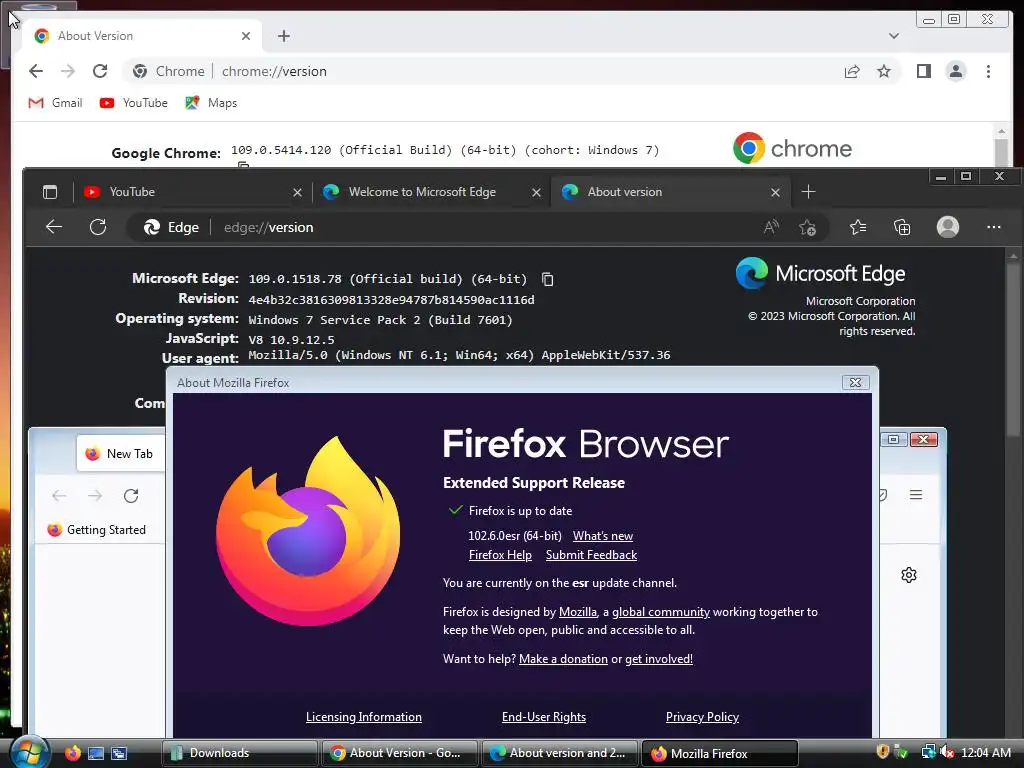Reload the chrome://version page
Screen dimensions: 1024x768
point(100,71)
